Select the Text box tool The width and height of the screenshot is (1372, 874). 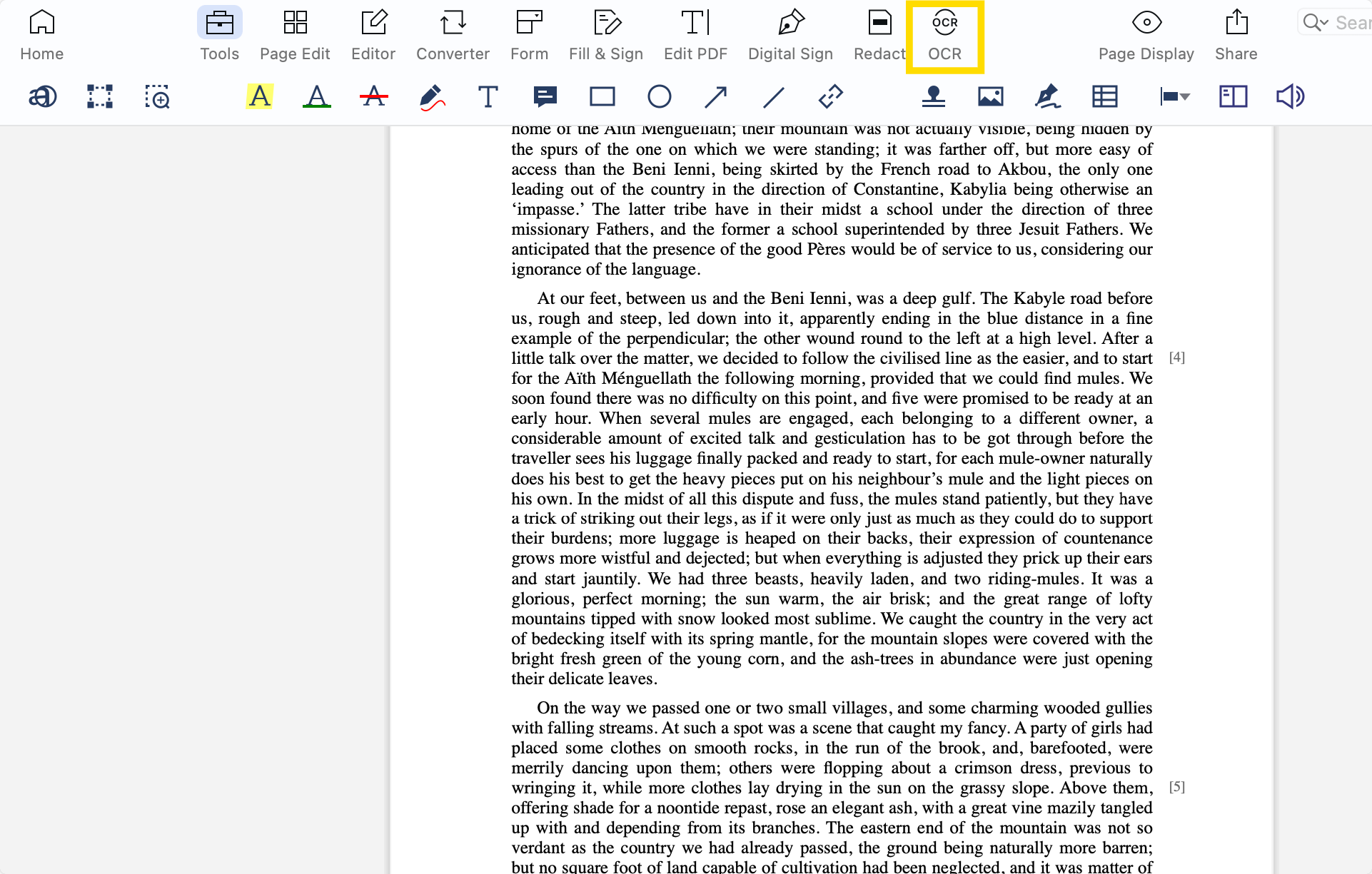[488, 96]
